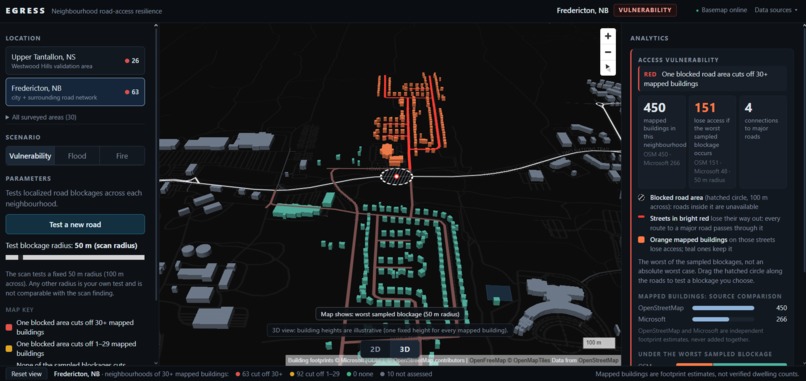Click yellow legend square for 1–29 mapped buildings
The image size is (806, 381).
click(9, 349)
